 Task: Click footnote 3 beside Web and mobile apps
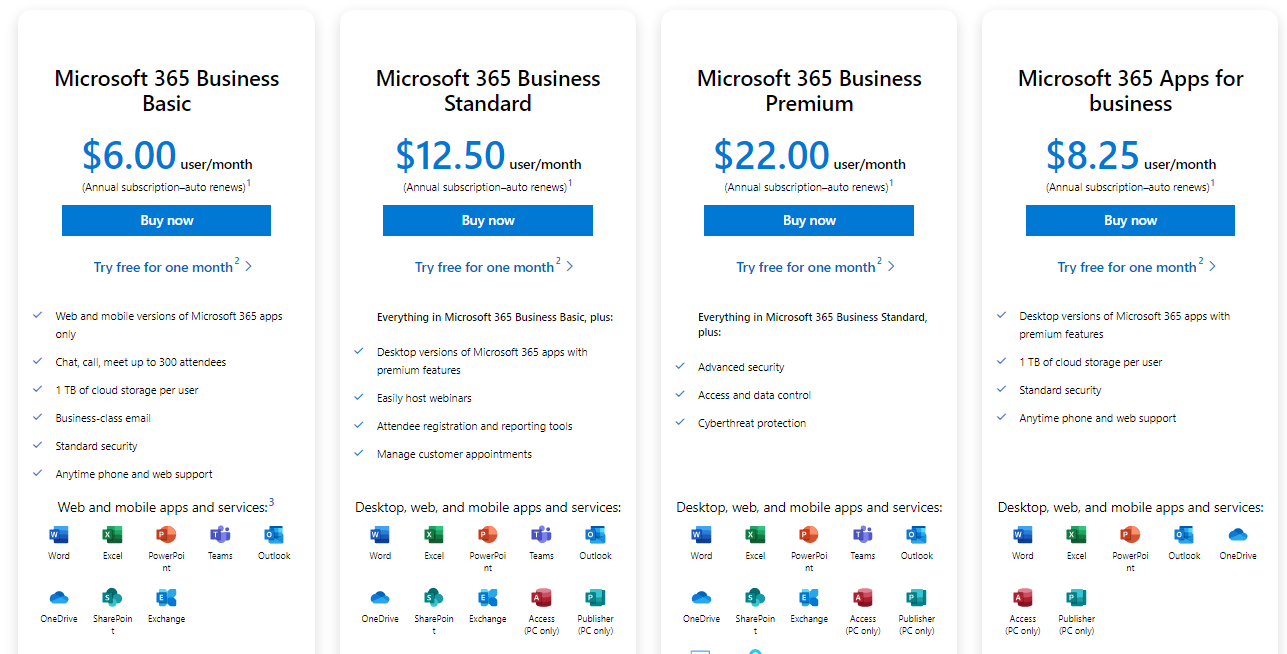(271, 502)
